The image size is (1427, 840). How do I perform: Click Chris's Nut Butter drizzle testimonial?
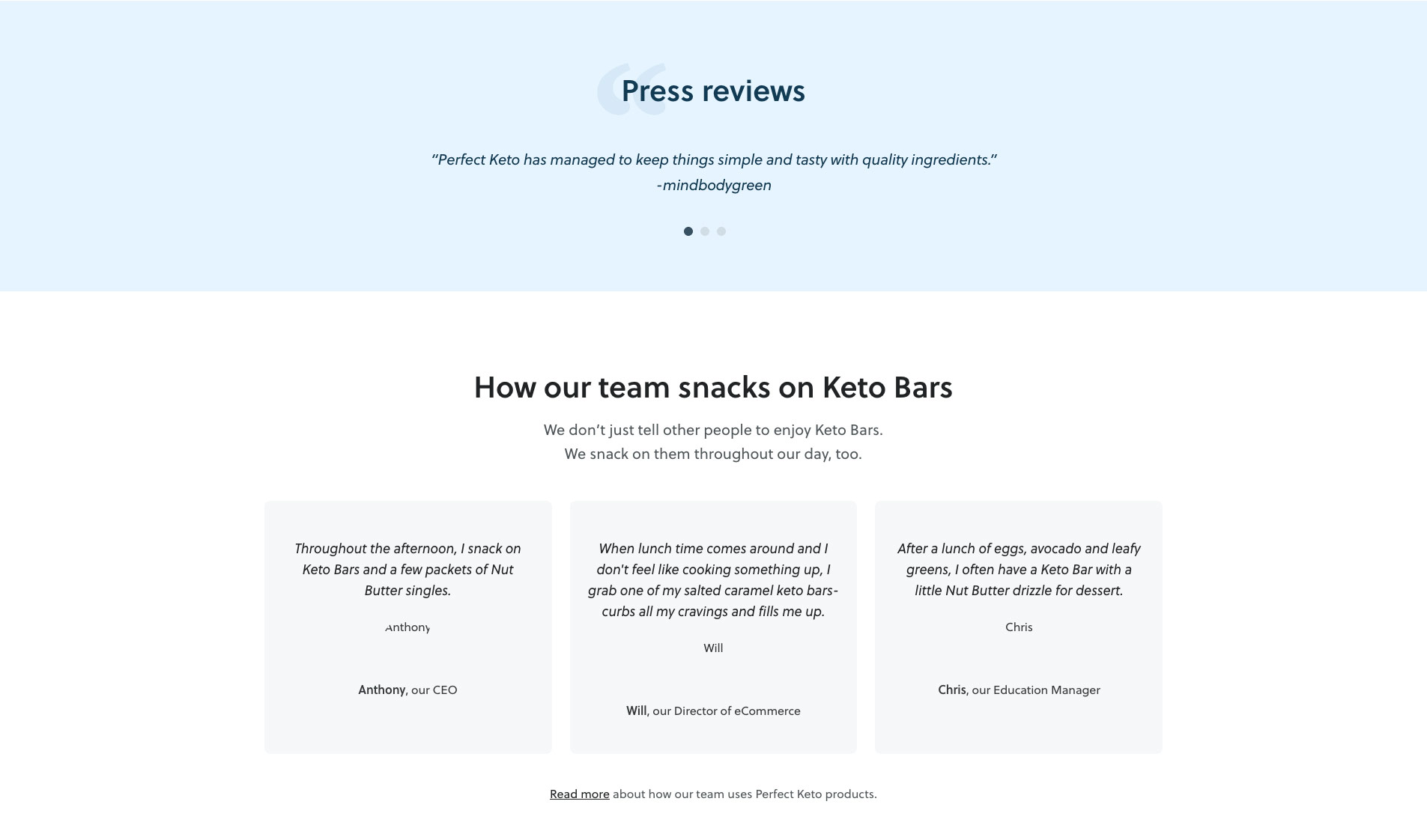pyautogui.click(x=1019, y=570)
